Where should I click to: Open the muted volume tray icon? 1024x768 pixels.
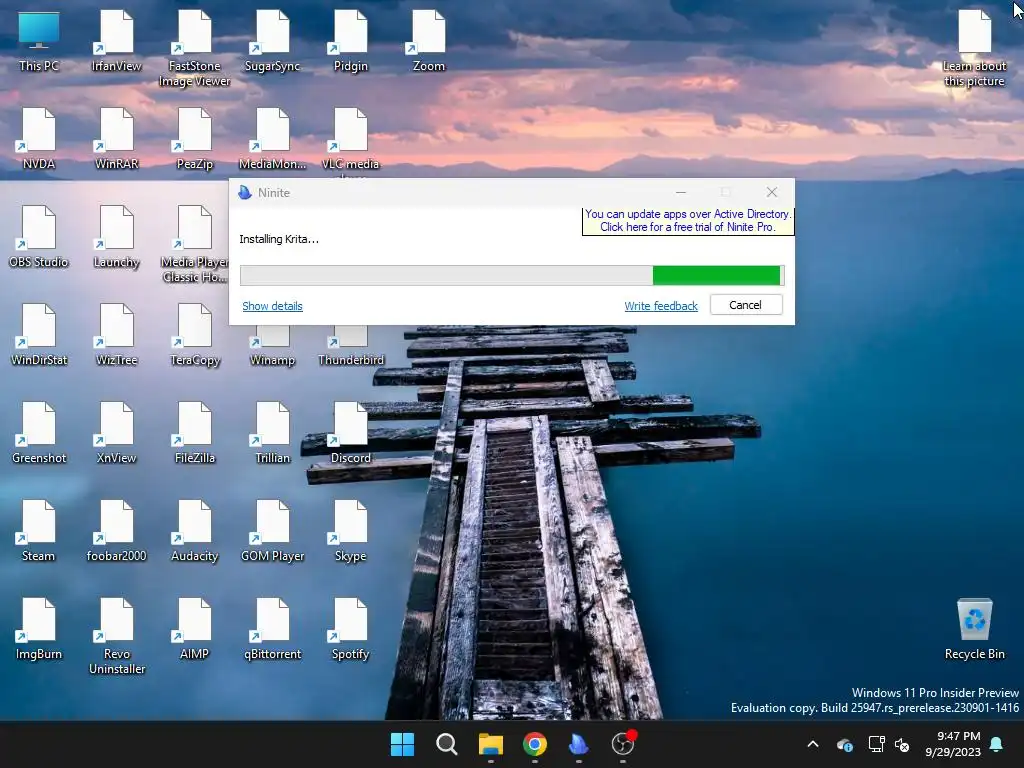[x=902, y=744]
